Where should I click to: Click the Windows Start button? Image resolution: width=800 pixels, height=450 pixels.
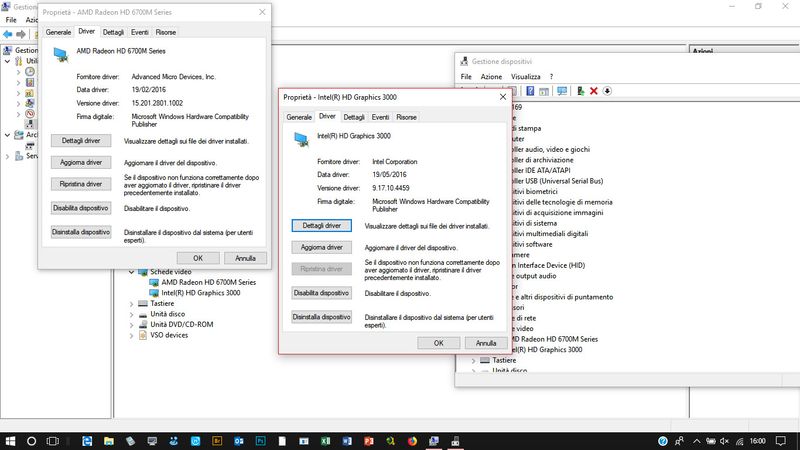[10, 441]
